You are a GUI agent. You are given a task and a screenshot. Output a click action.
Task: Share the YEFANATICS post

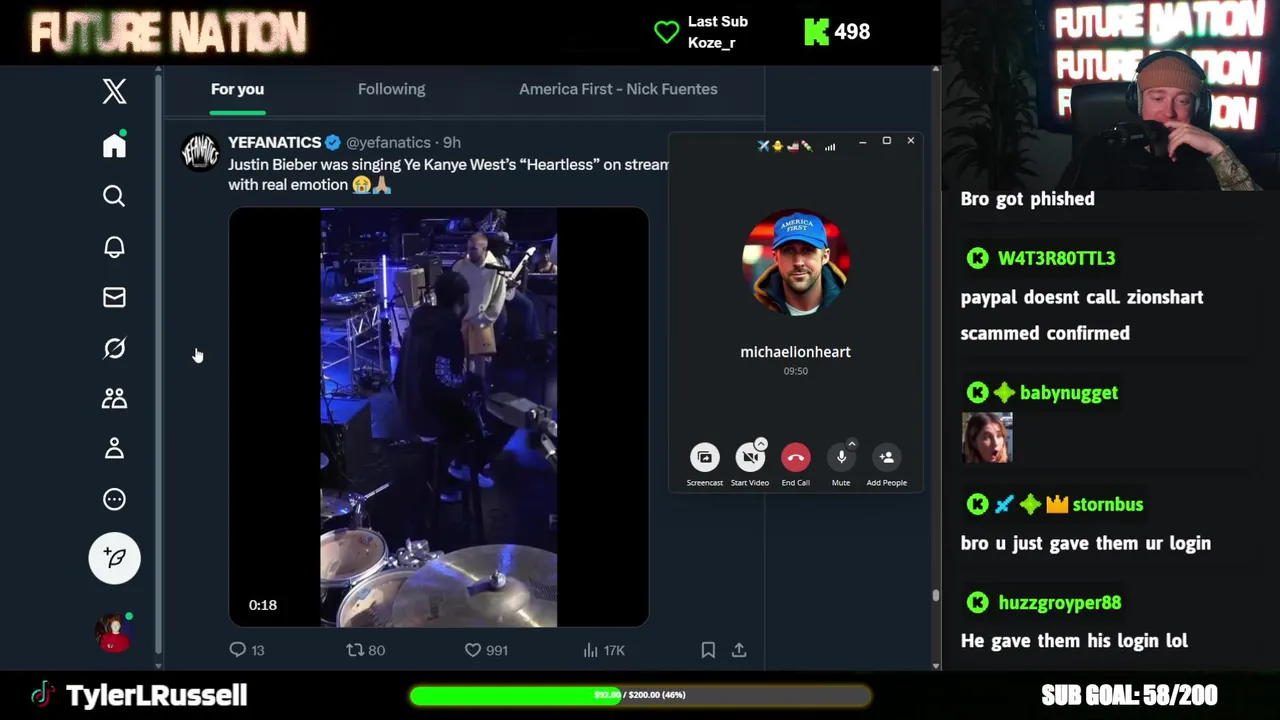pyautogui.click(x=739, y=650)
